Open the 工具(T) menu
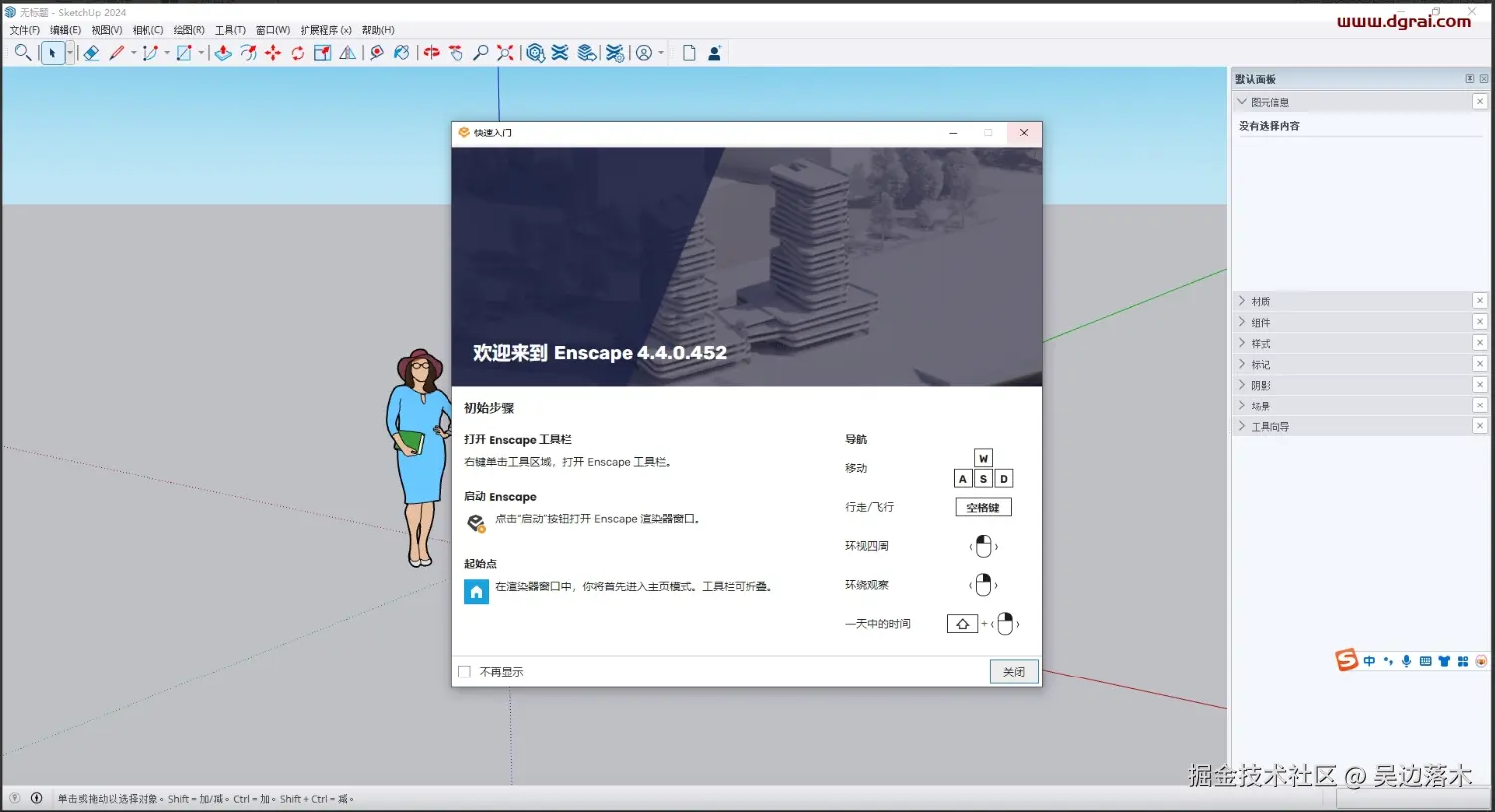 pyautogui.click(x=230, y=30)
